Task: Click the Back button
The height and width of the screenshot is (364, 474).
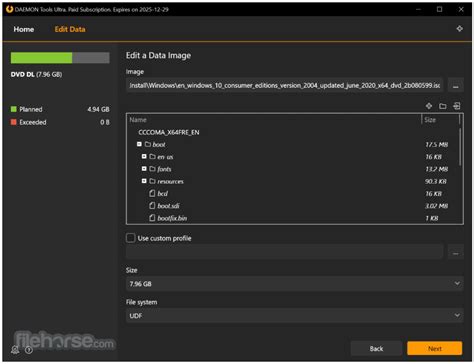Action: click(x=376, y=349)
